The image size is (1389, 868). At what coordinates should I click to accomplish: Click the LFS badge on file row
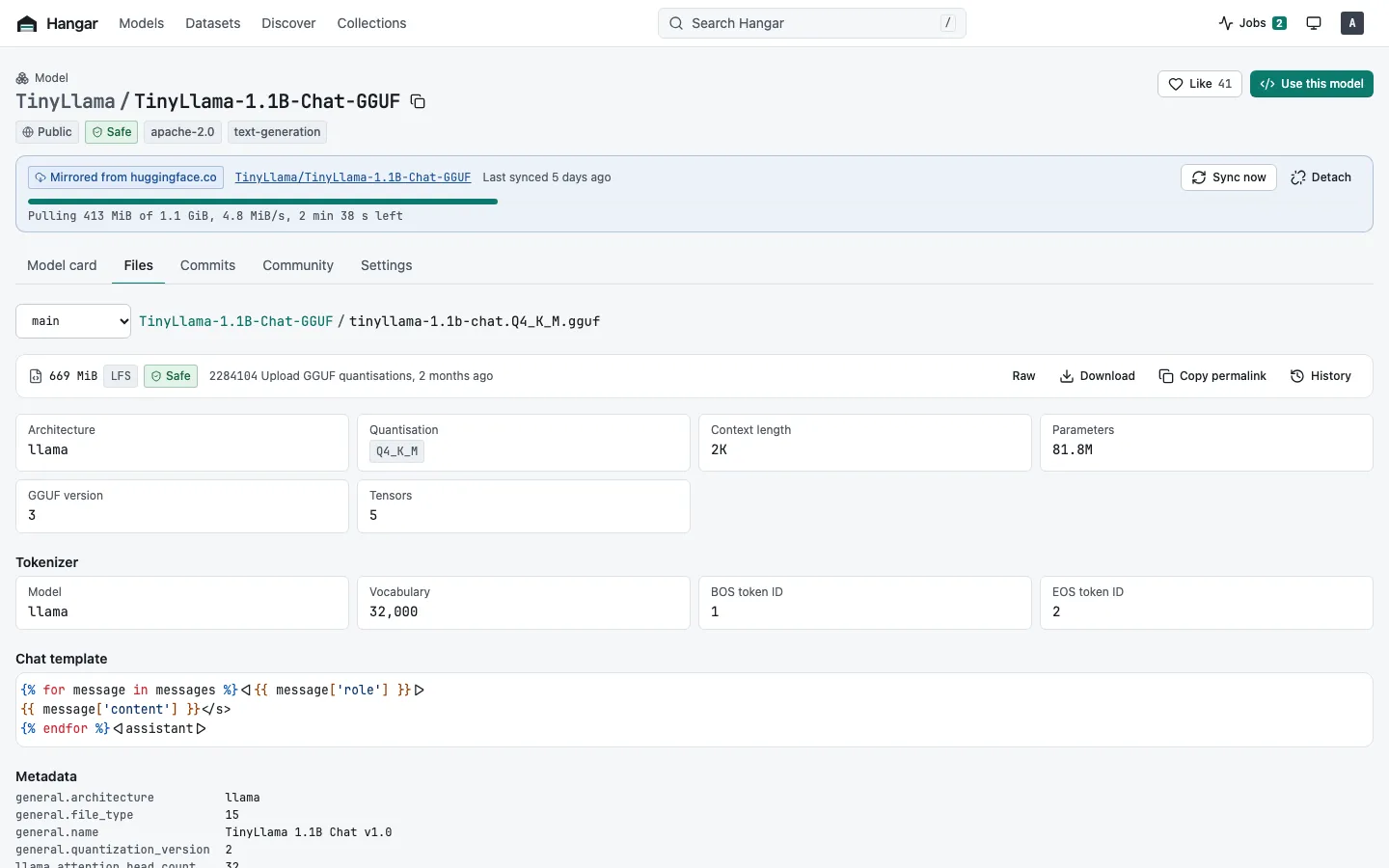[x=121, y=376]
